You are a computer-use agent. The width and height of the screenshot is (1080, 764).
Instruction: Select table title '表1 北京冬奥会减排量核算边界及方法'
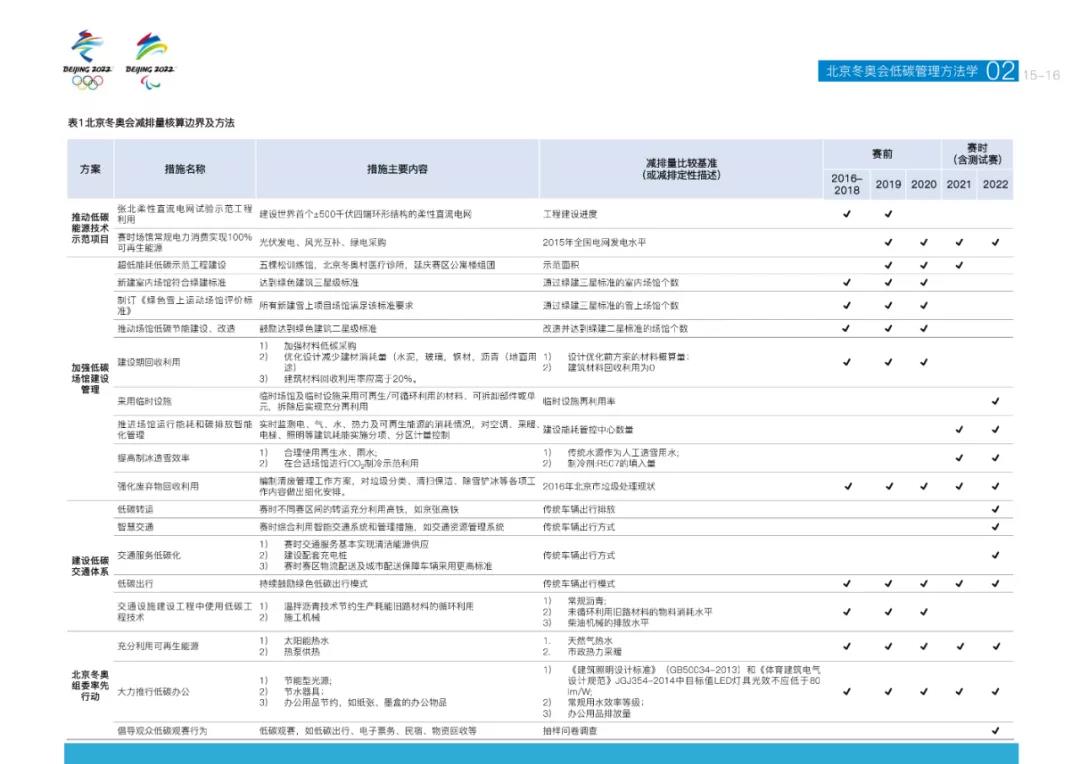[x=151, y=123]
